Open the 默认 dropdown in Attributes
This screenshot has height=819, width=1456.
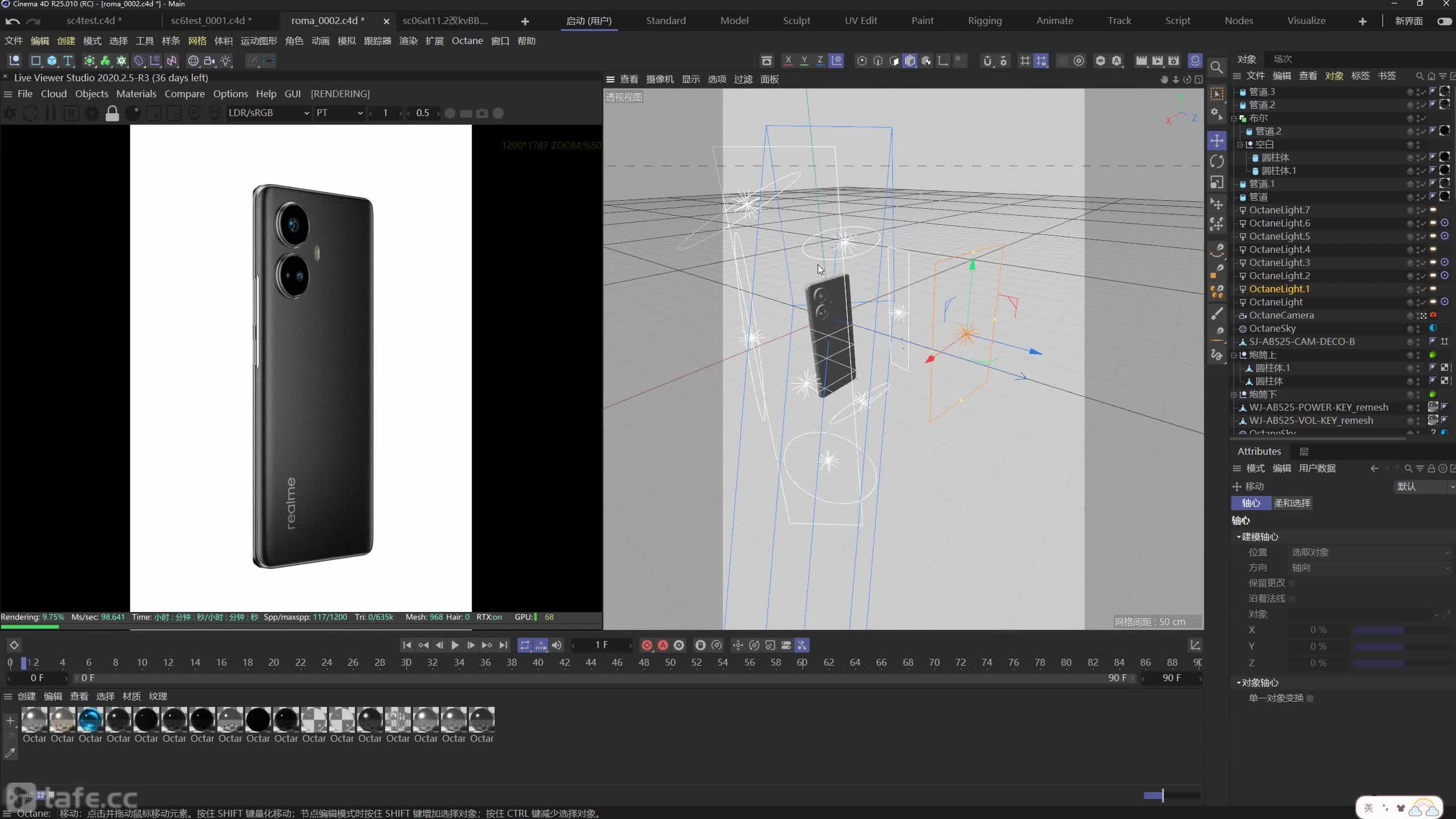pyautogui.click(x=1424, y=487)
